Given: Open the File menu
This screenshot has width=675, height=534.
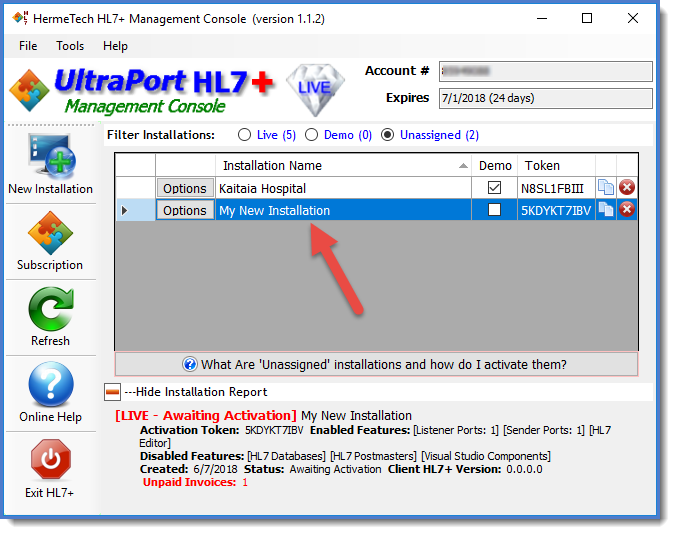Looking at the screenshot, I should coord(28,46).
